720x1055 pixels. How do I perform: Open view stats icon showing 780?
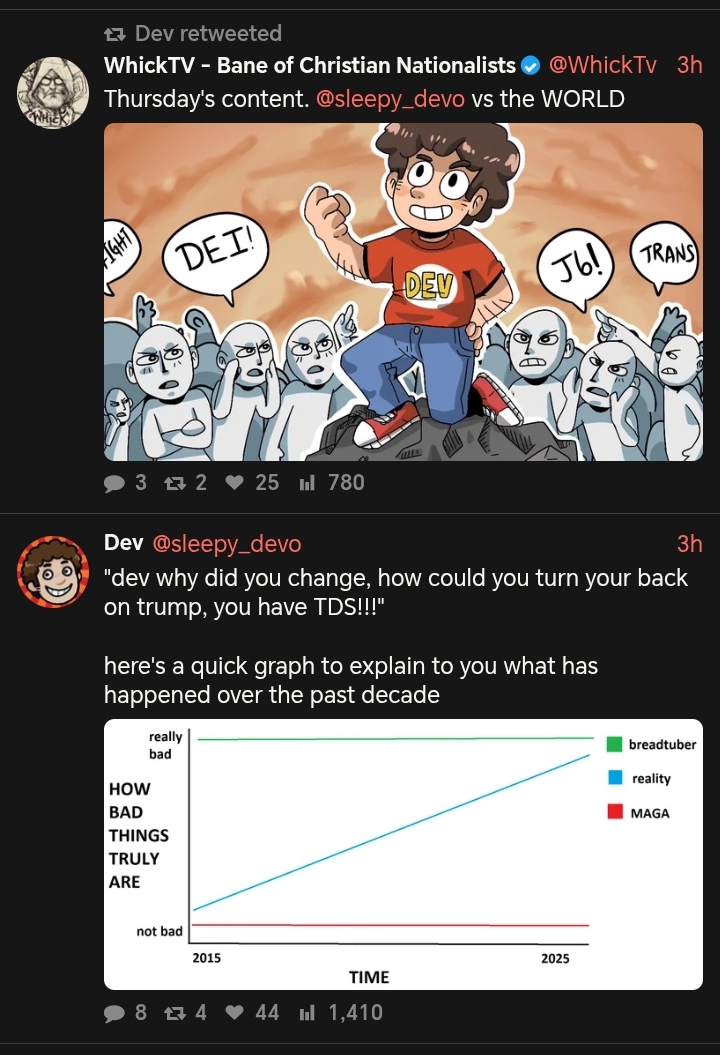[x=307, y=482]
